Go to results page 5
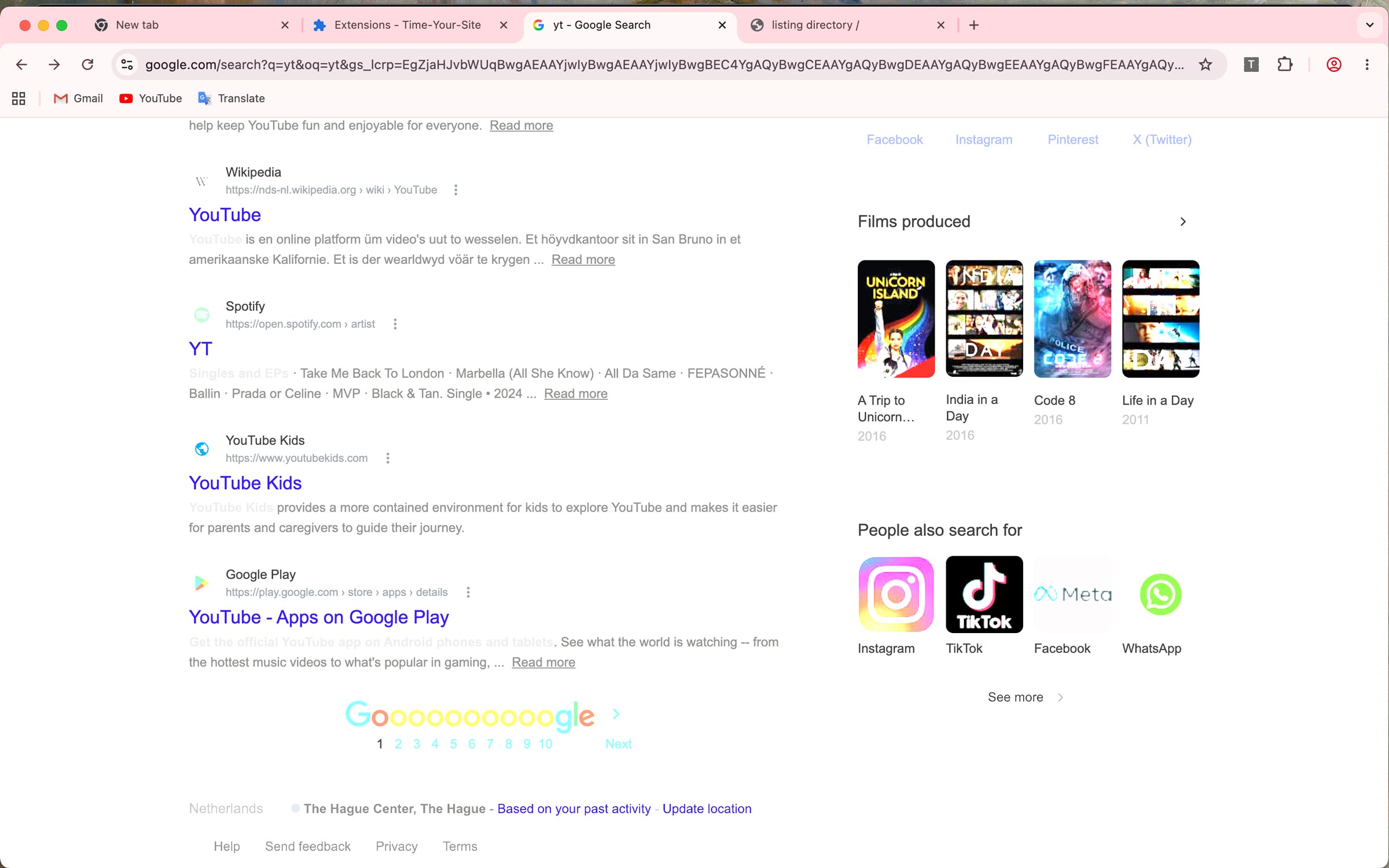The height and width of the screenshot is (868, 1389). point(453,744)
